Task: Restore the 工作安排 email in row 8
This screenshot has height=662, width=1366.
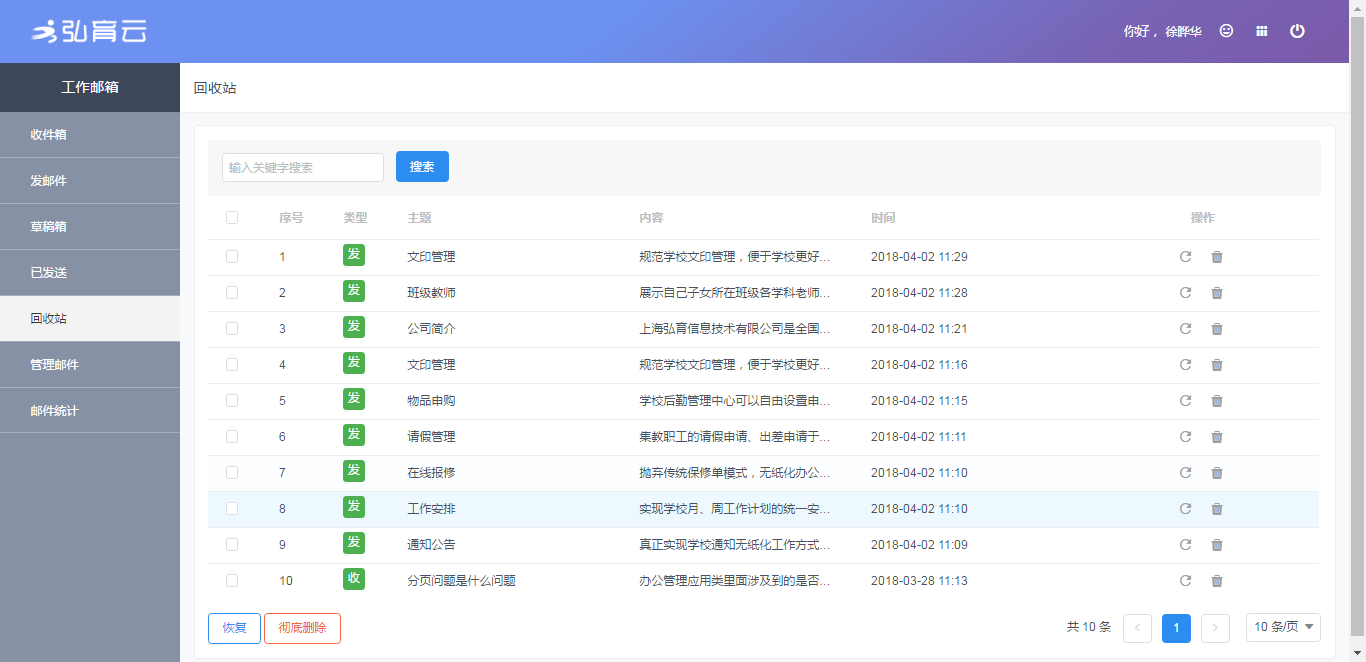Action: [1185, 509]
